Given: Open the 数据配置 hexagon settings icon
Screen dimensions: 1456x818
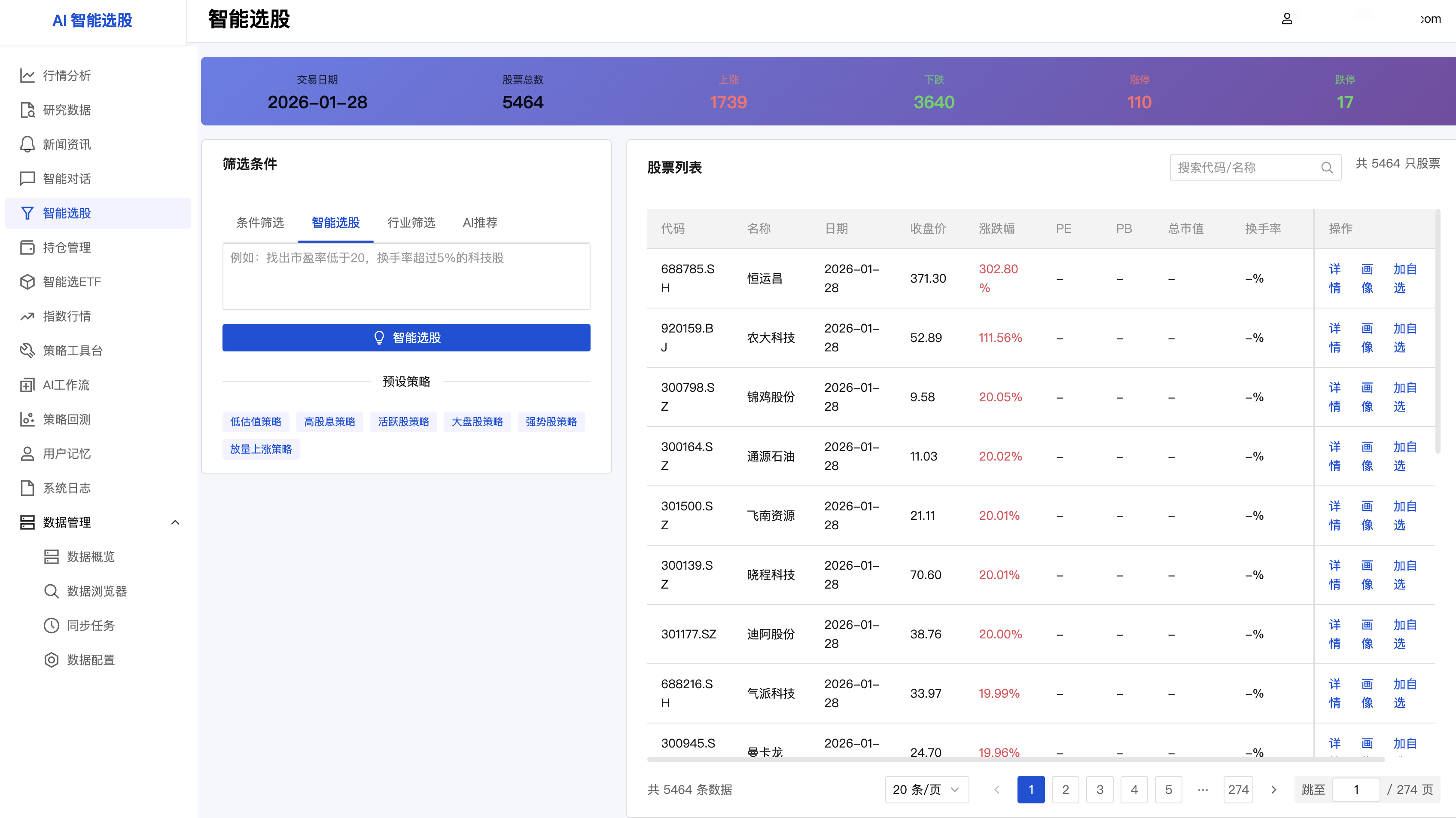Looking at the screenshot, I should pyautogui.click(x=52, y=660).
